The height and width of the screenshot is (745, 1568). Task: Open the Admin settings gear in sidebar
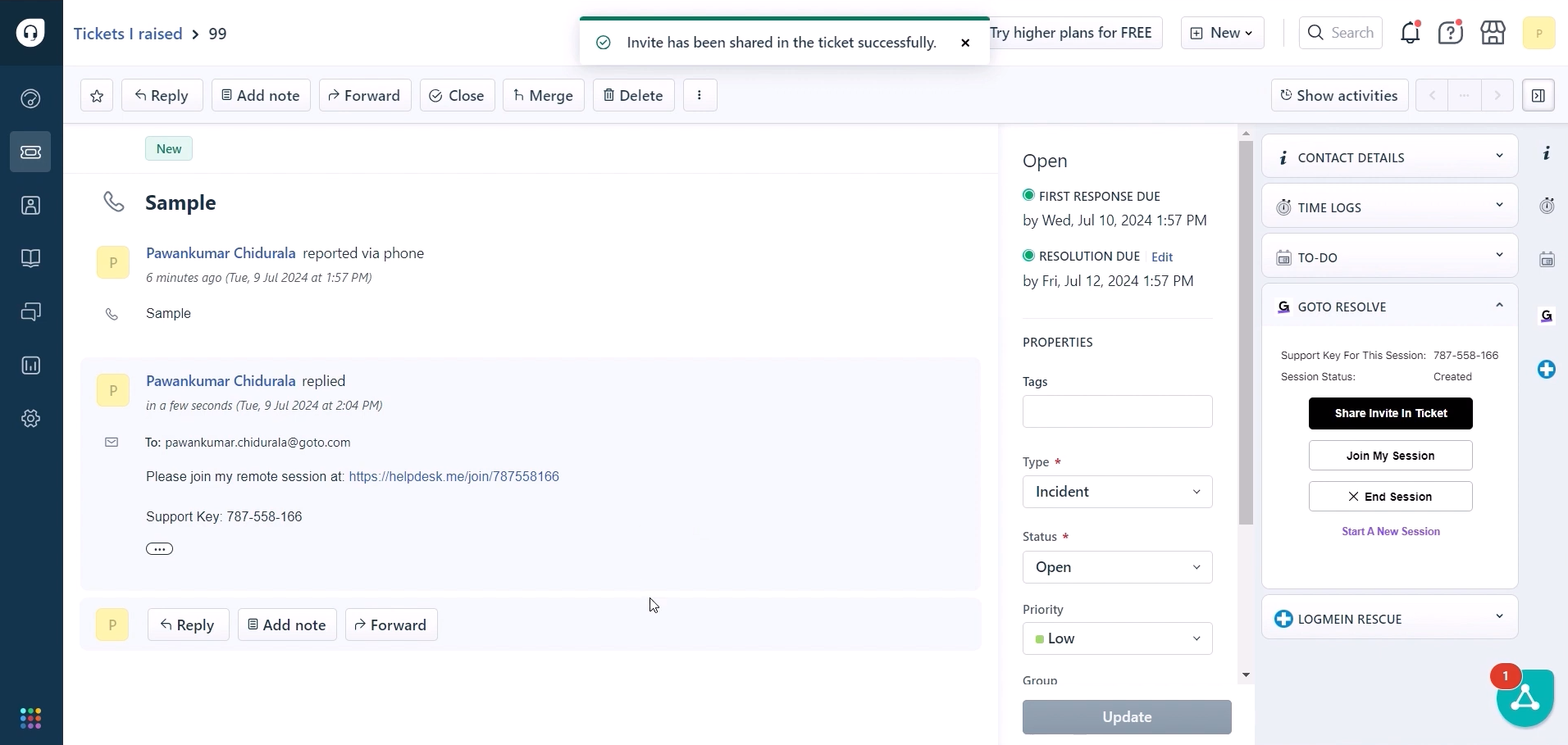tap(30, 419)
